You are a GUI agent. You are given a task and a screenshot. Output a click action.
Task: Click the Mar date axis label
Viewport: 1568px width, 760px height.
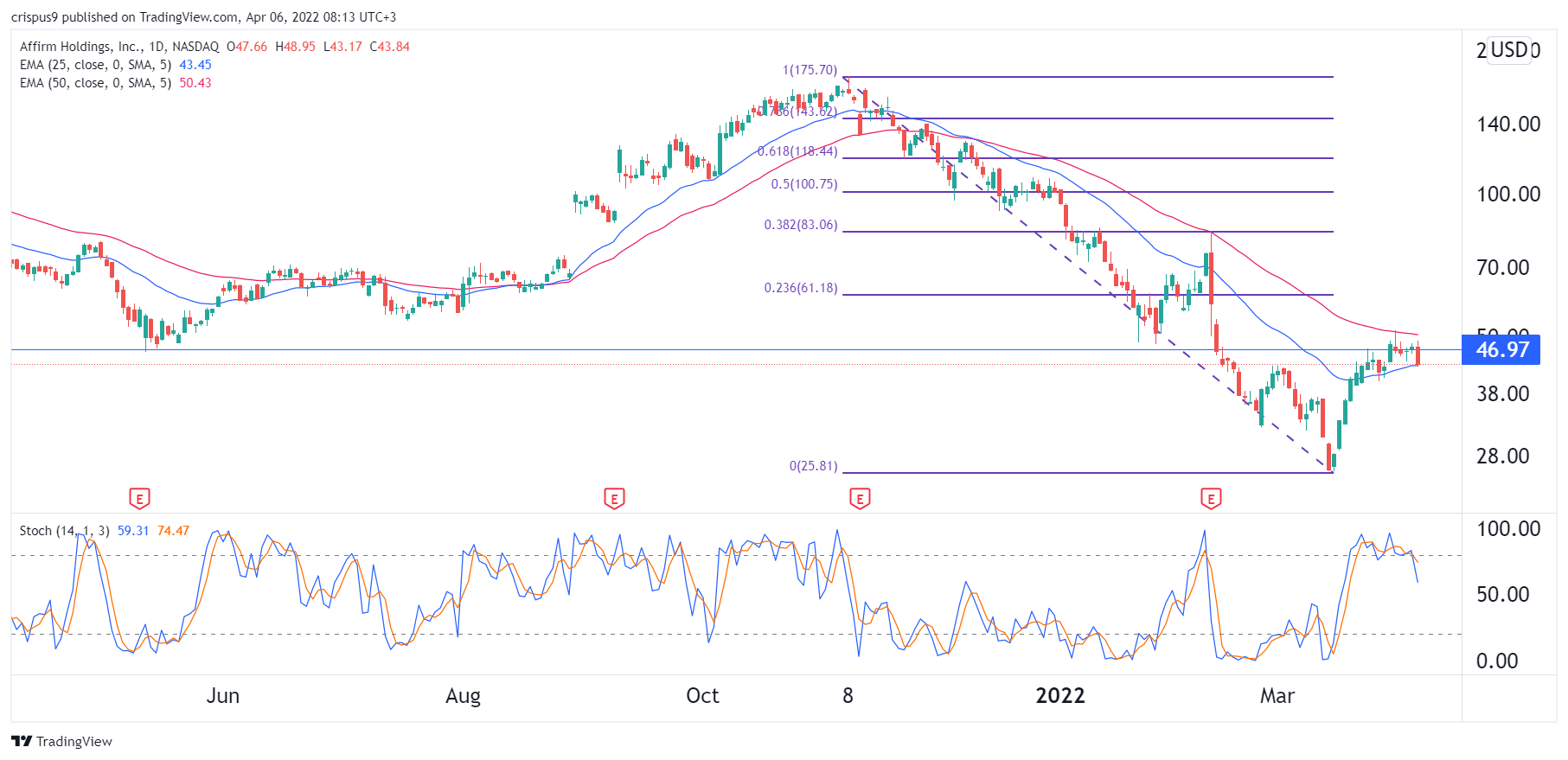[x=1277, y=696]
